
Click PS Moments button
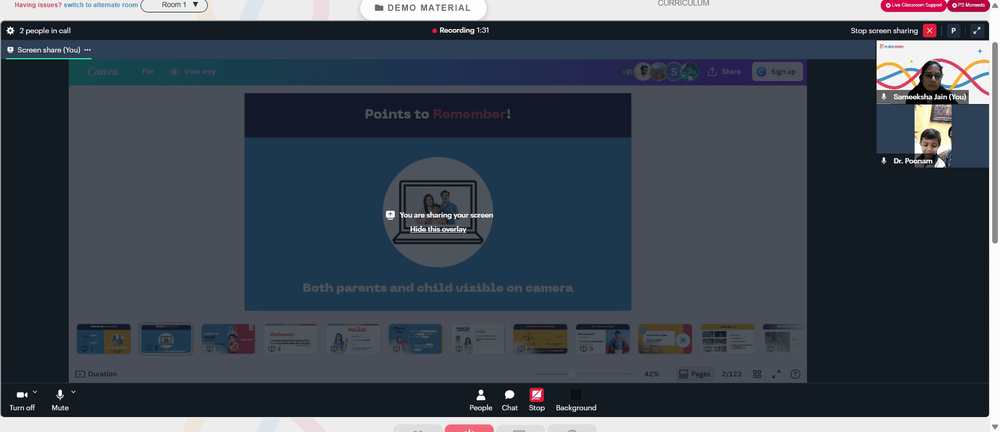point(967,5)
